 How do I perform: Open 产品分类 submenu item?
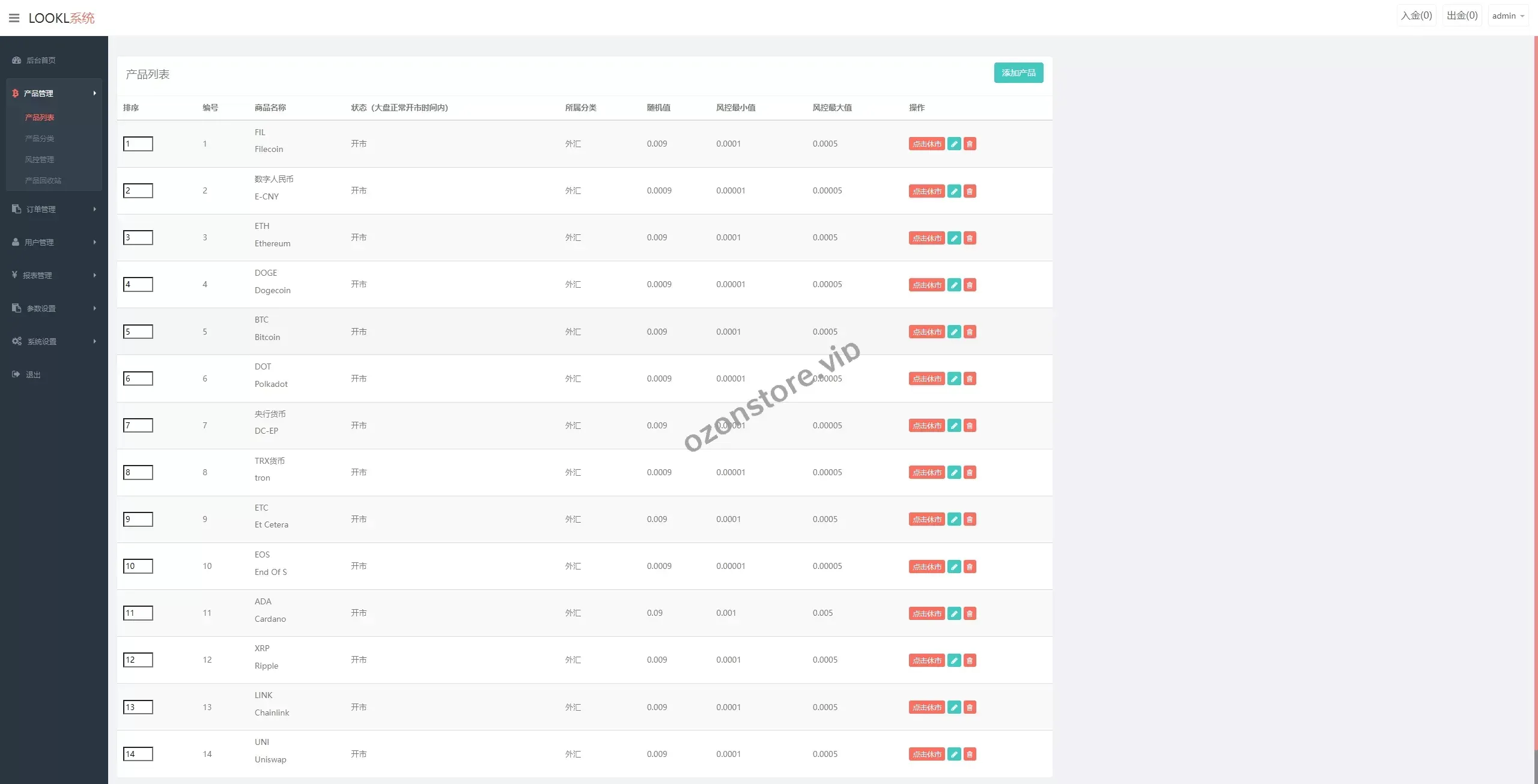(40, 138)
